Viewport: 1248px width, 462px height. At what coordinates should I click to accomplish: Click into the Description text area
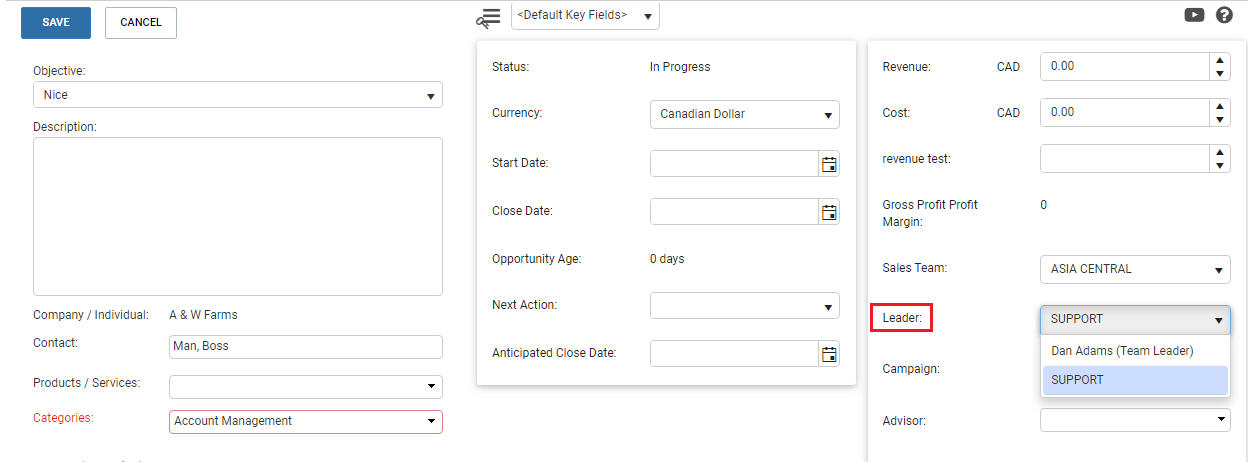click(x=238, y=216)
